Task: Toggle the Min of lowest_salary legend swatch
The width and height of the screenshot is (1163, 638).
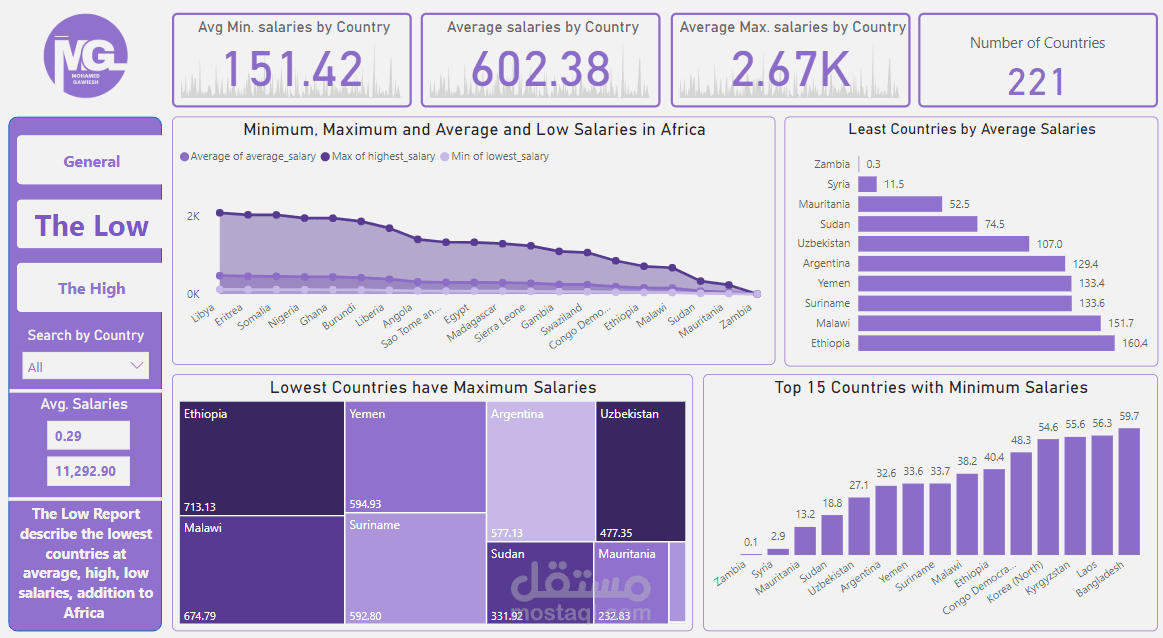Action: point(445,157)
